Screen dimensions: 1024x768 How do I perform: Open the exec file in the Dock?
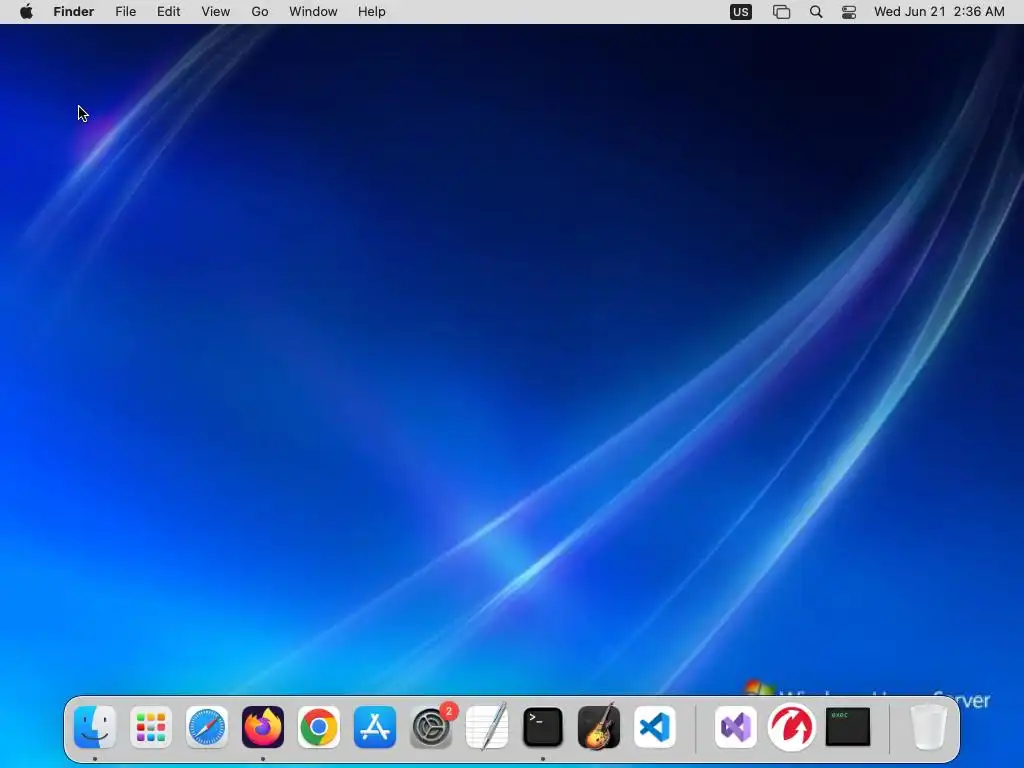click(x=848, y=727)
